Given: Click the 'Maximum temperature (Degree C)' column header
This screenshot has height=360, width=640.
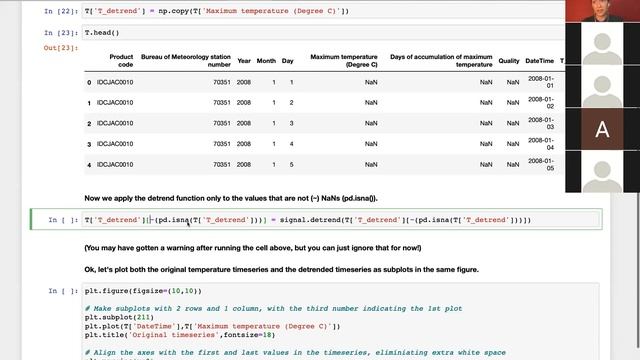Looking at the screenshot, I should (344, 60).
